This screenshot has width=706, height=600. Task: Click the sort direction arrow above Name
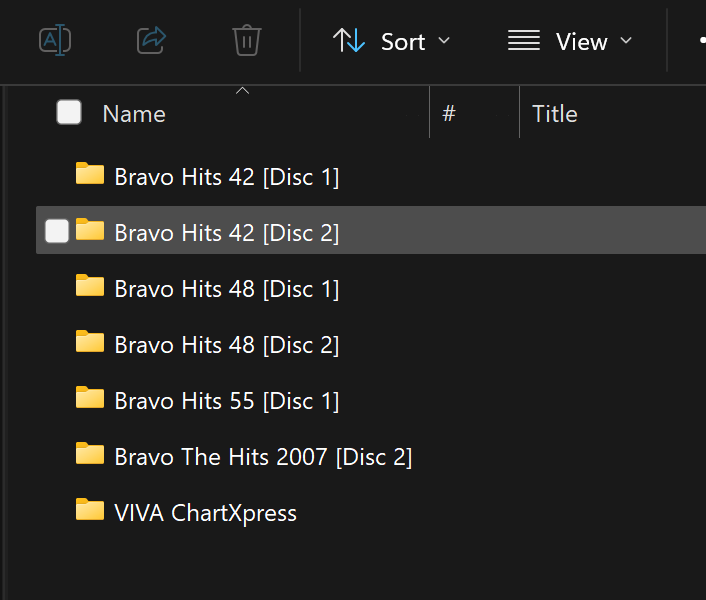[242, 91]
